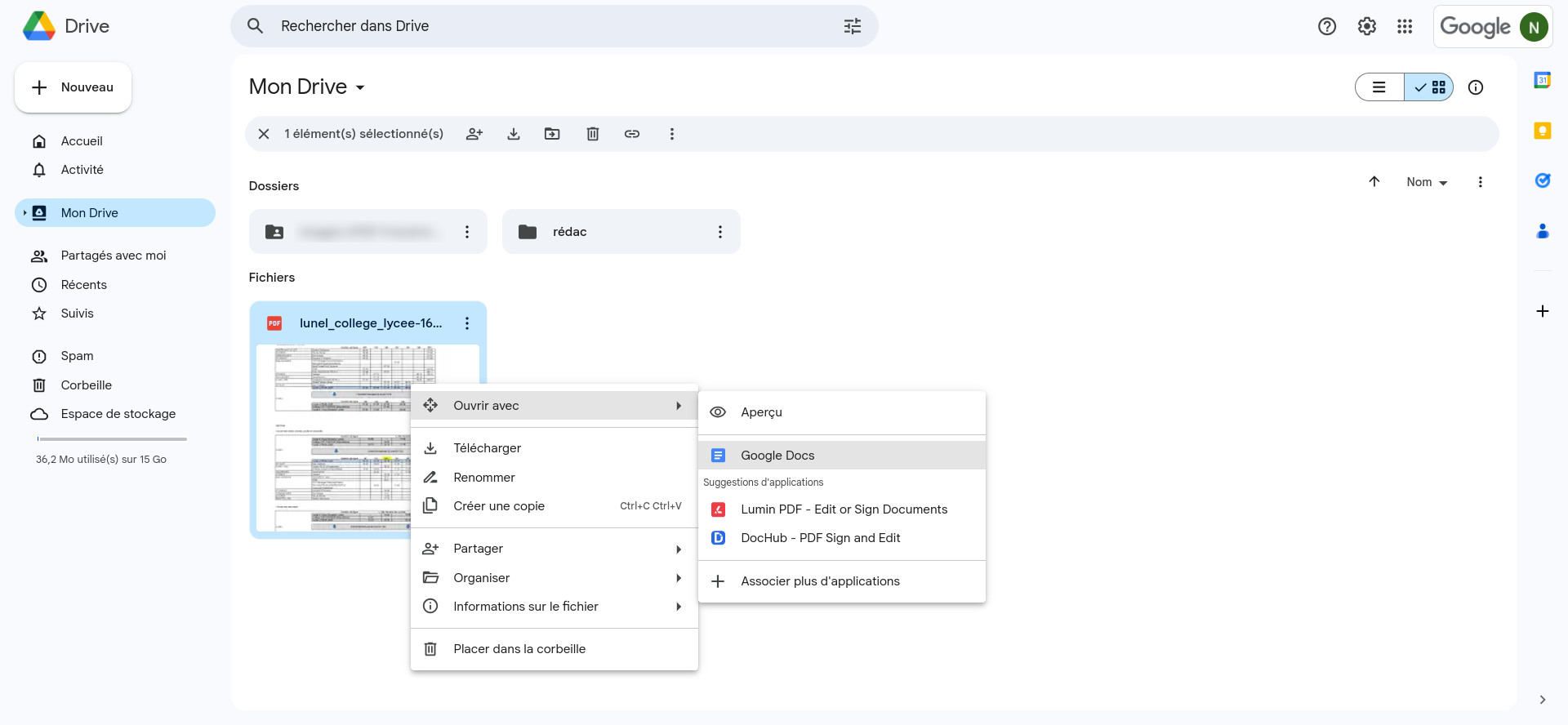The height and width of the screenshot is (725, 1568).
Task: Open Google Calendar side panel
Action: tap(1543, 80)
